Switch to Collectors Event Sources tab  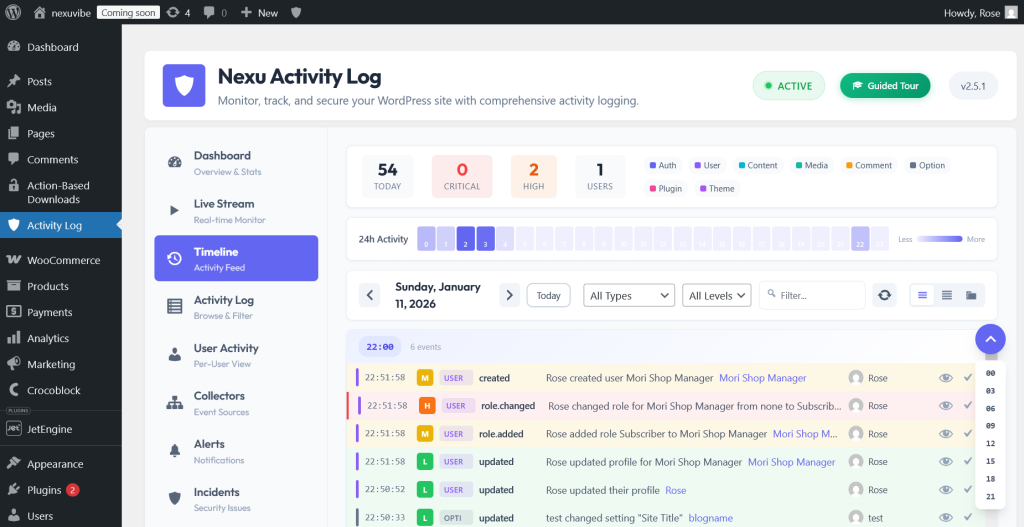(236, 403)
